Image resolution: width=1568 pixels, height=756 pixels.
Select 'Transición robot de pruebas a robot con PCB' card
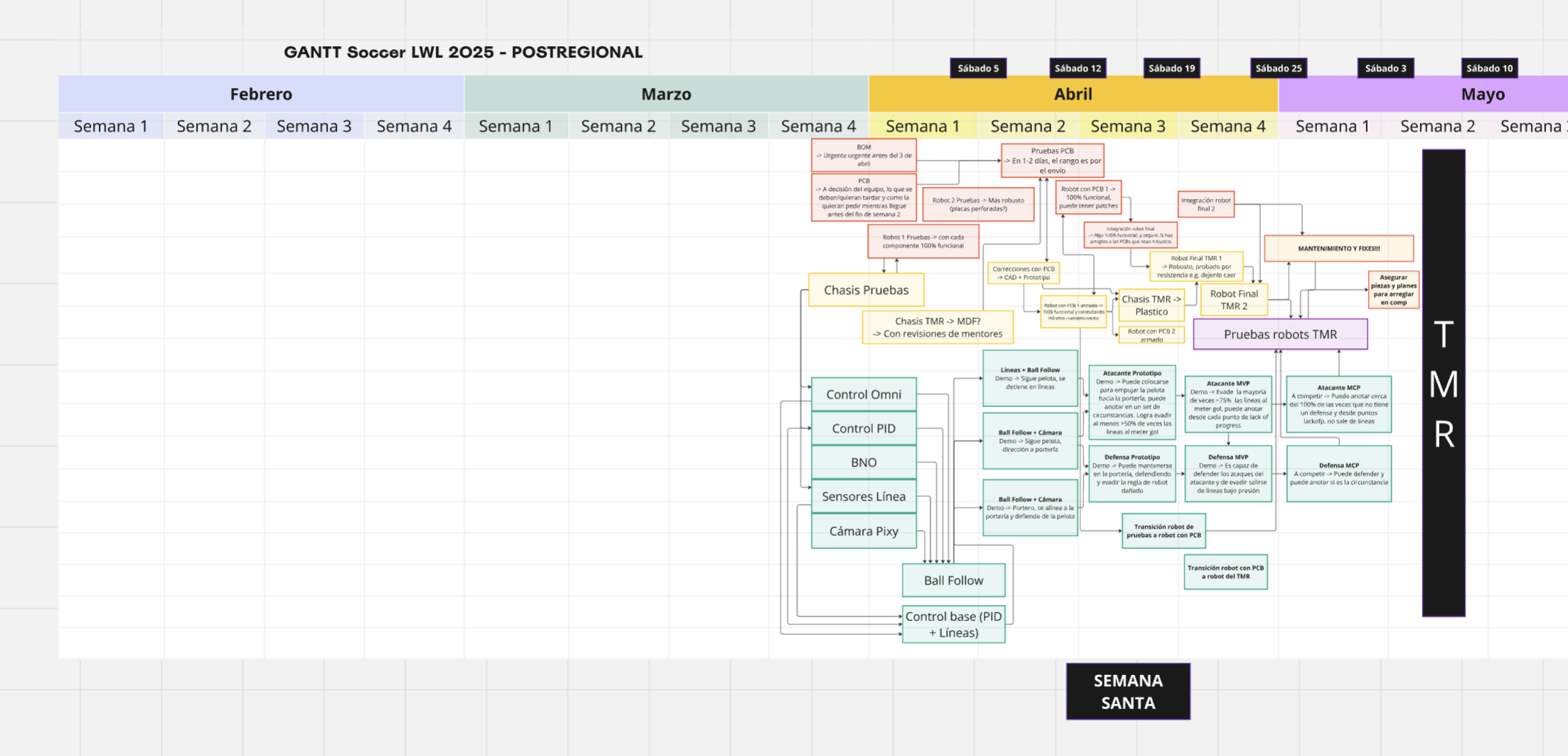1164,531
